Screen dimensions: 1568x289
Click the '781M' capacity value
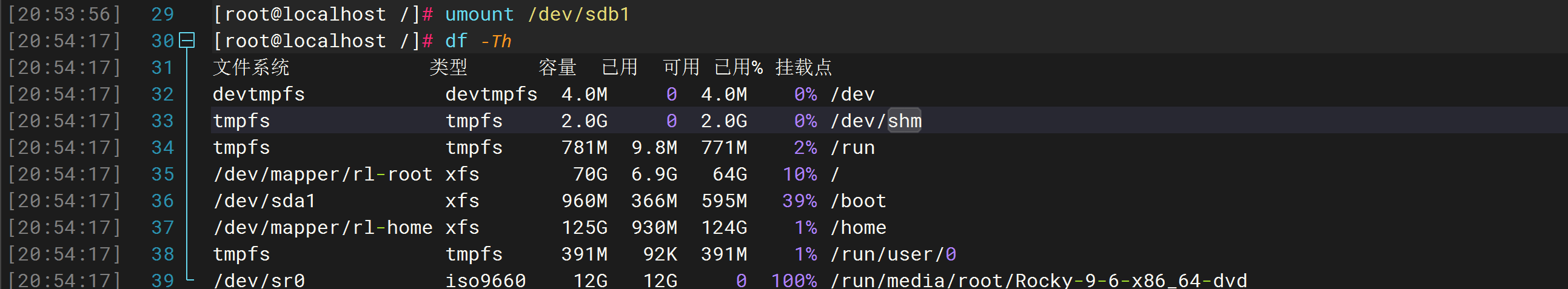click(x=585, y=148)
